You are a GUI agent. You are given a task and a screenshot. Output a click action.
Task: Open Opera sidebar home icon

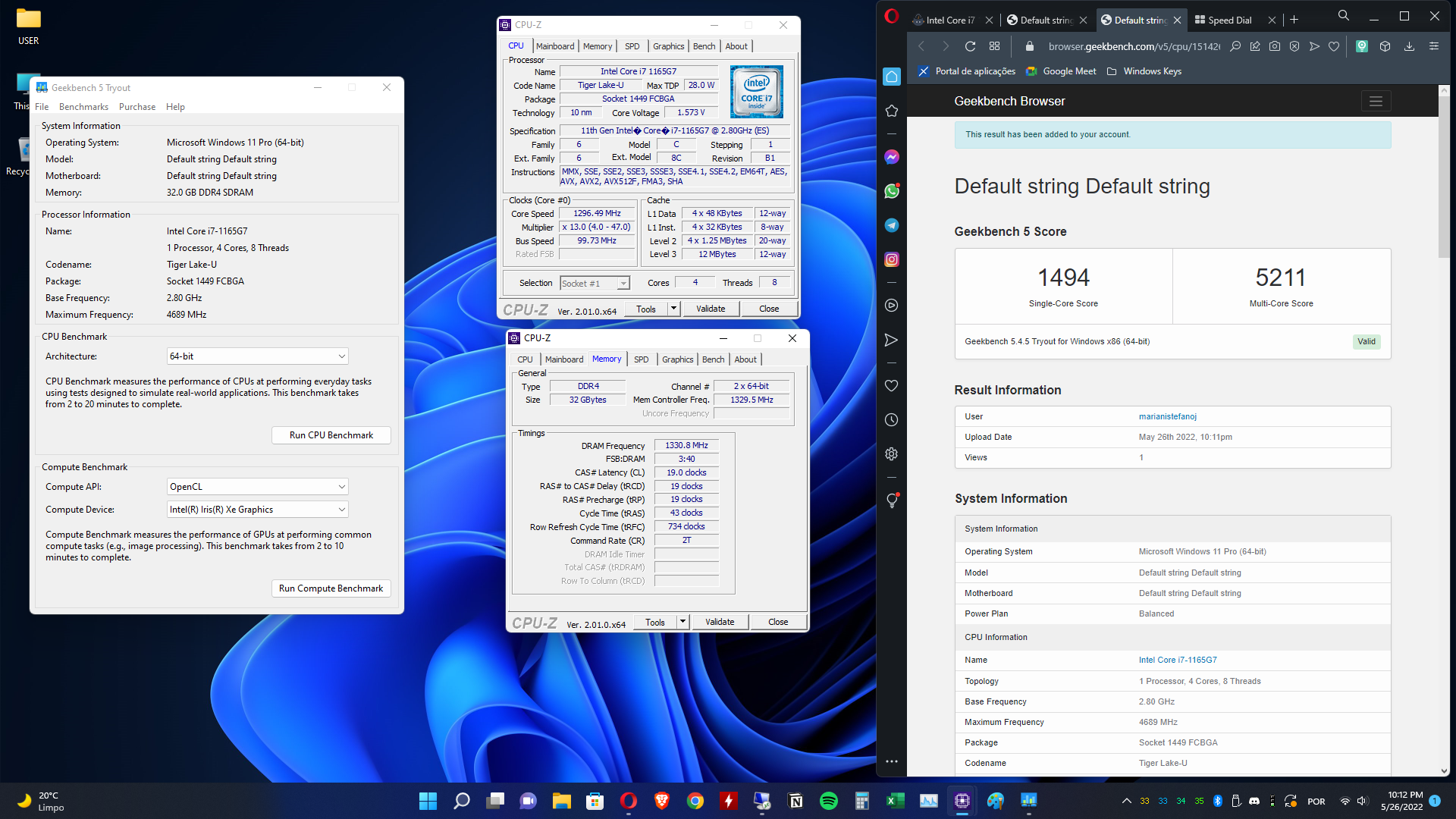pos(892,77)
